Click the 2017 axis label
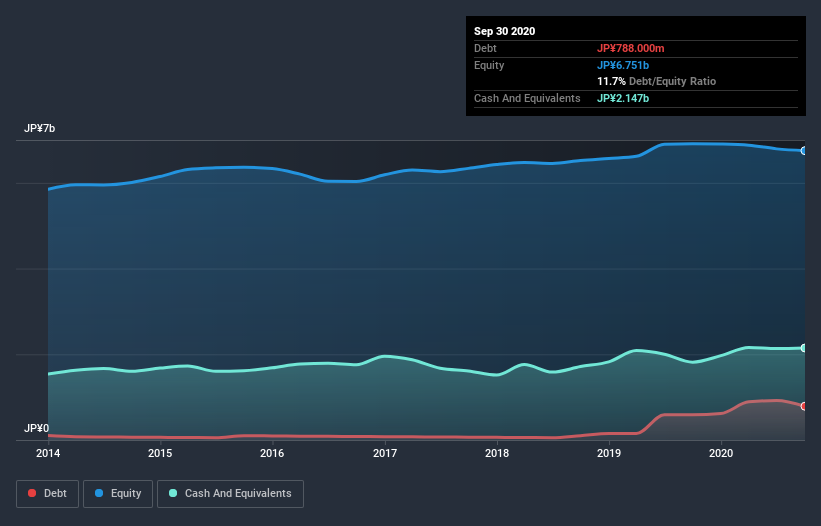821x526 pixels. (385, 453)
